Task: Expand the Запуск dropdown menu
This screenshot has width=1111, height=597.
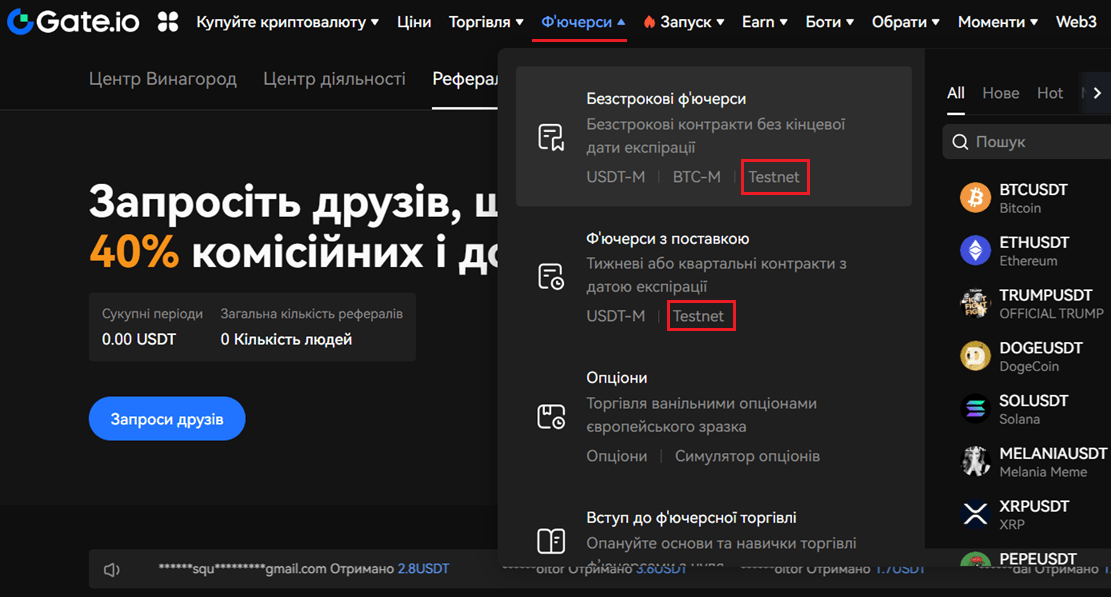Action: tap(692, 22)
